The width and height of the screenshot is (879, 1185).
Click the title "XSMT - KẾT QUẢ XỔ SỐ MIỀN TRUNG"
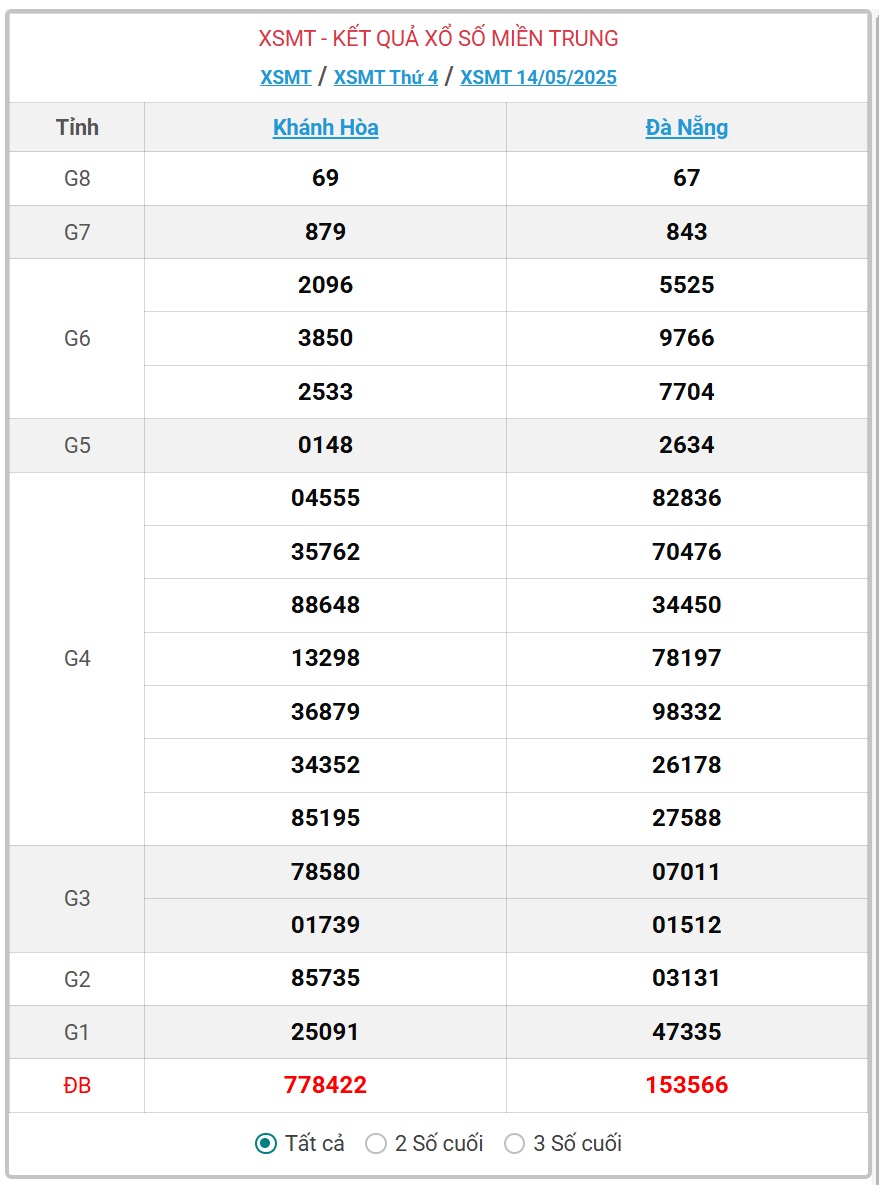438,38
